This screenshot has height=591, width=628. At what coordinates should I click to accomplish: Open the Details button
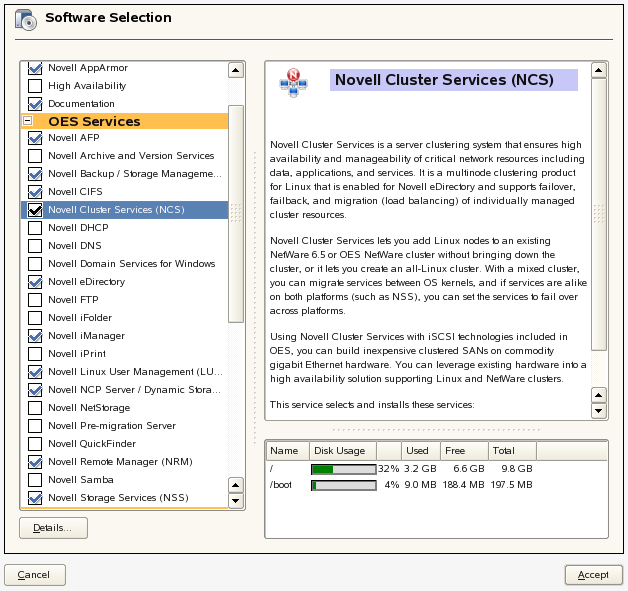click(x=53, y=528)
